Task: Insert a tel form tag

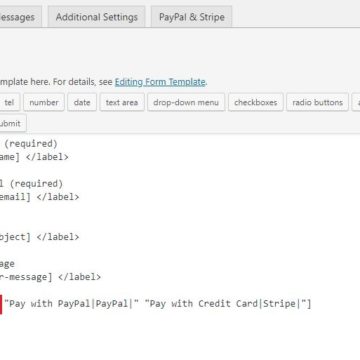Action: (x=10, y=102)
